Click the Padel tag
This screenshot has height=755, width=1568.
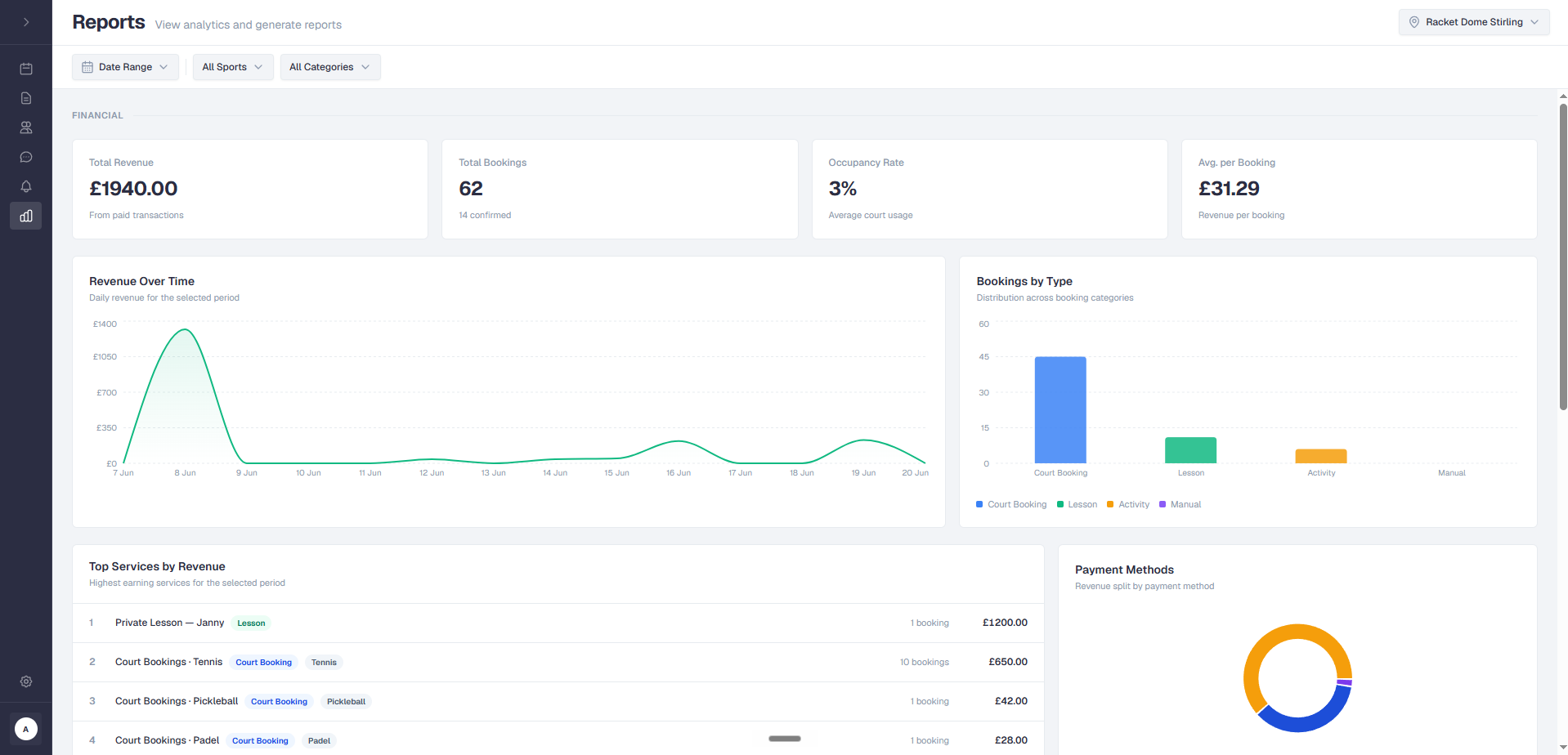[319, 741]
